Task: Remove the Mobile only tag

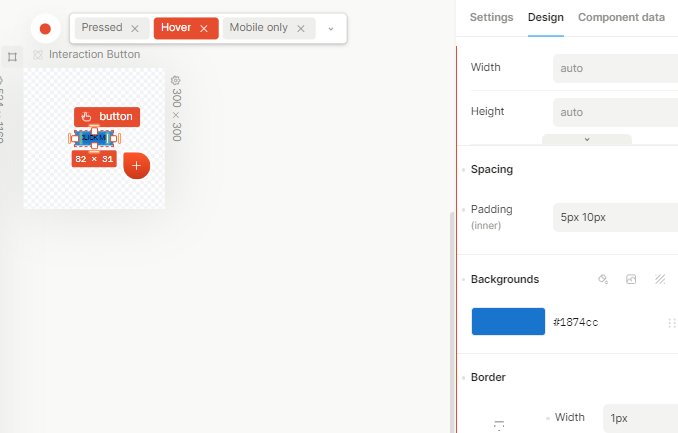Action: click(300, 28)
